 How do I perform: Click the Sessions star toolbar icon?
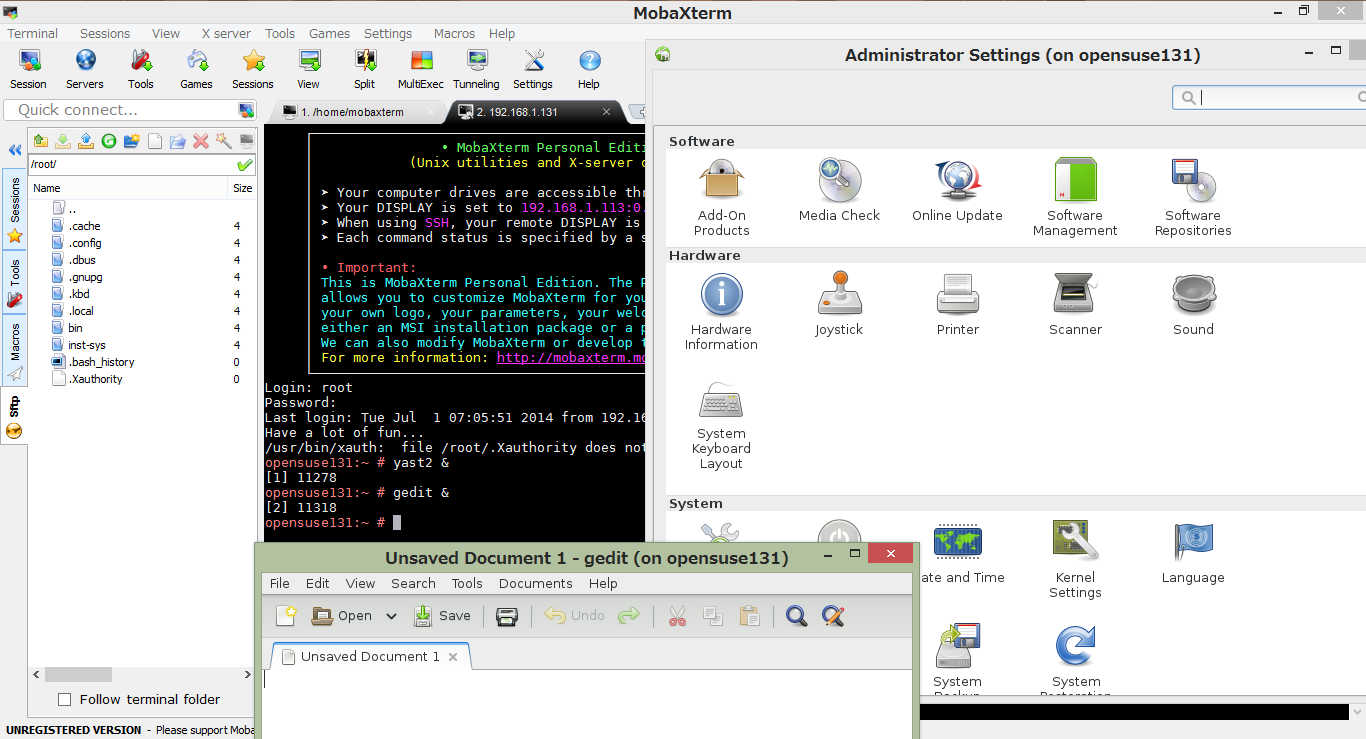click(x=253, y=69)
